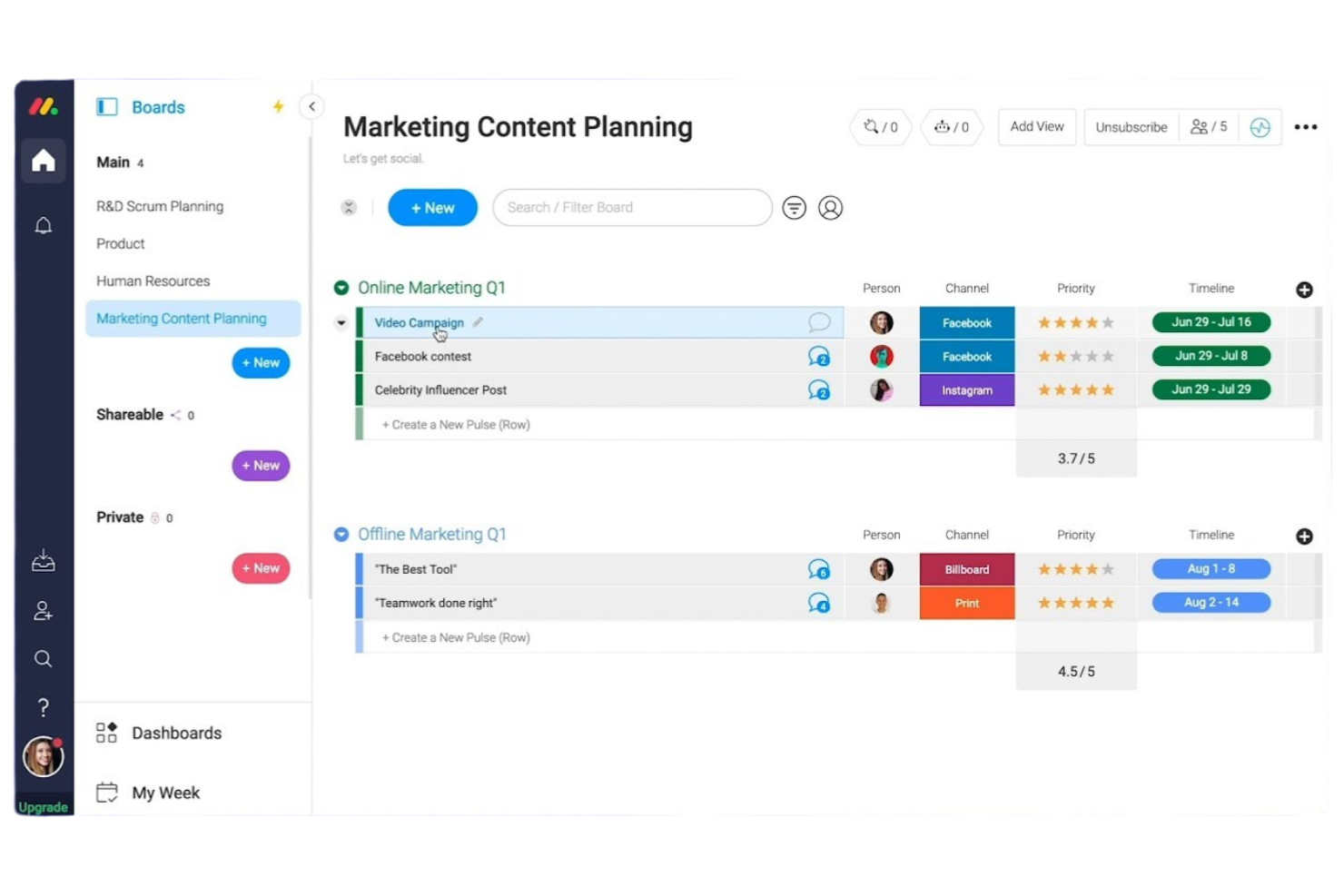Click the Priority column header in Online Marketing
Viewport: 1344px width, 896px height.
click(x=1076, y=289)
